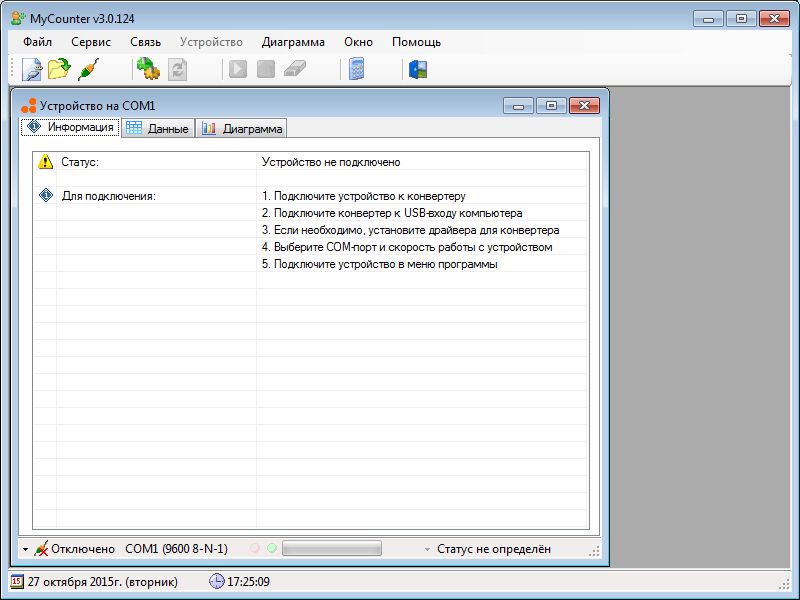Click the grayed refresh arrows toolbar icon

pyautogui.click(x=178, y=69)
